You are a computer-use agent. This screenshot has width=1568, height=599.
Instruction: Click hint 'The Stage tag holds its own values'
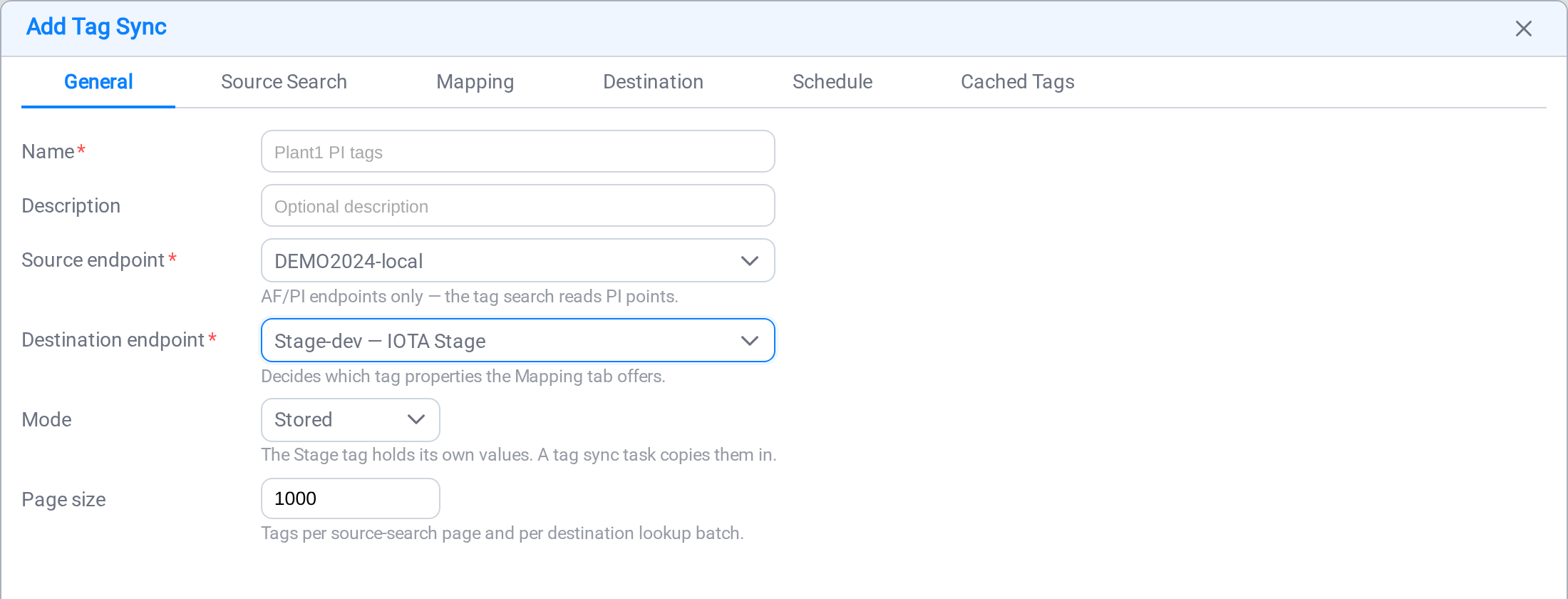tap(519, 455)
